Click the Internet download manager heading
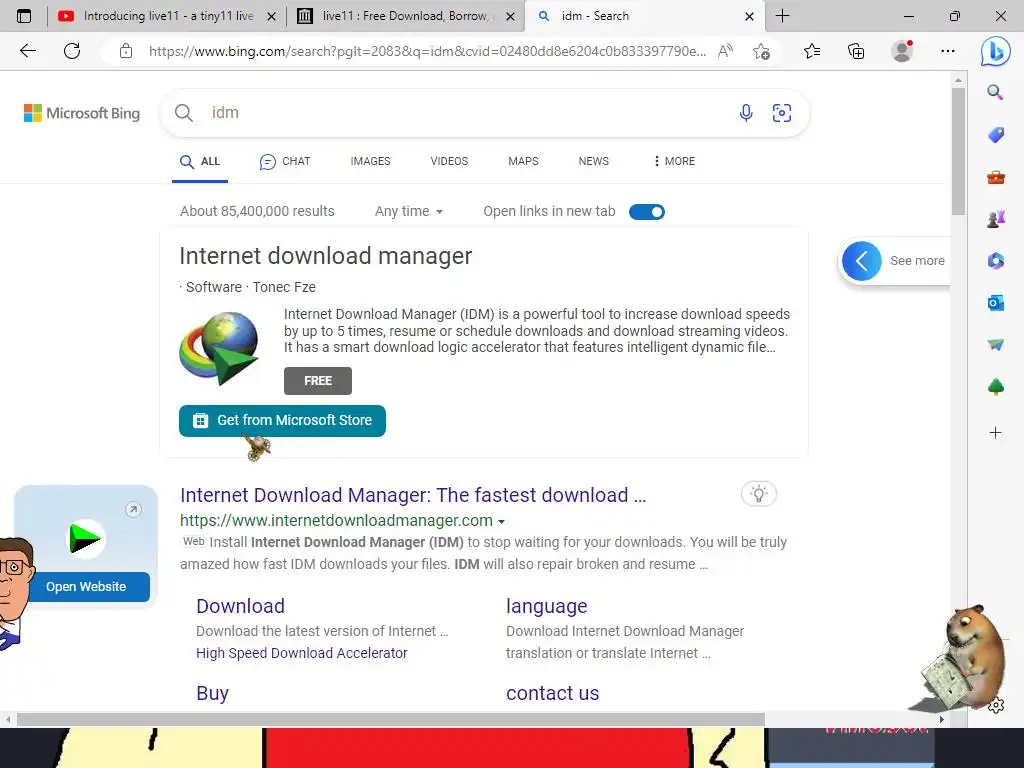The width and height of the screenshot is (1024, 768). (x=325, y=256)
